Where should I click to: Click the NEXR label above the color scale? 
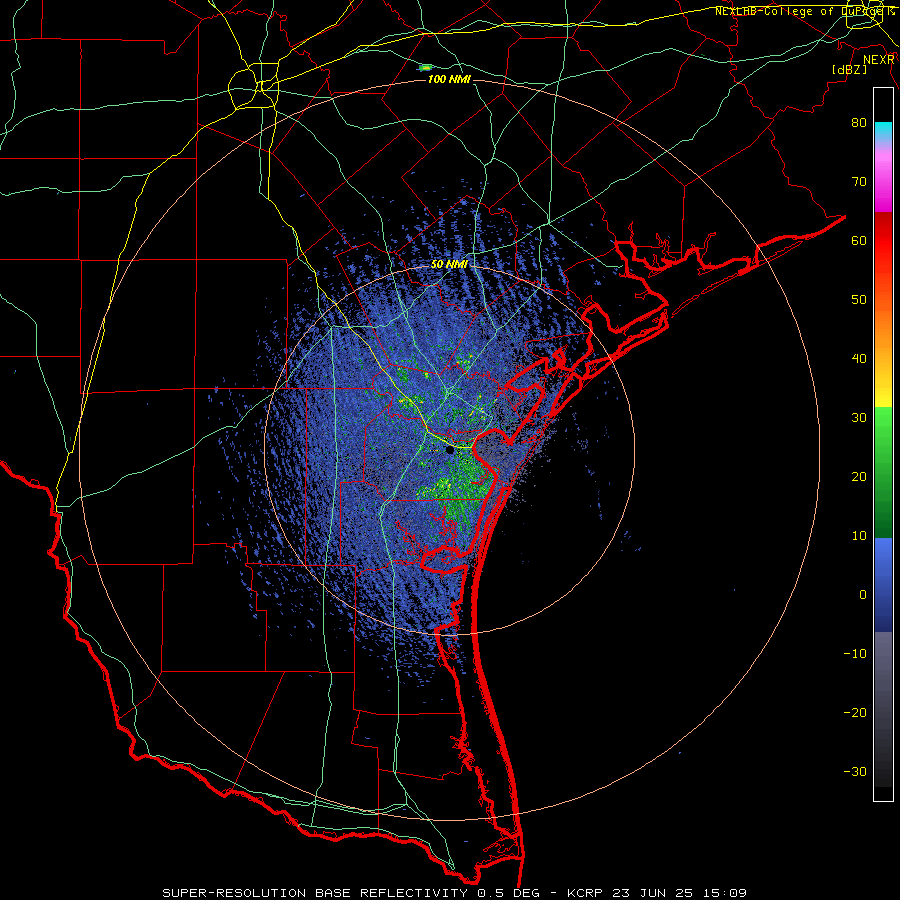point(878,59)
